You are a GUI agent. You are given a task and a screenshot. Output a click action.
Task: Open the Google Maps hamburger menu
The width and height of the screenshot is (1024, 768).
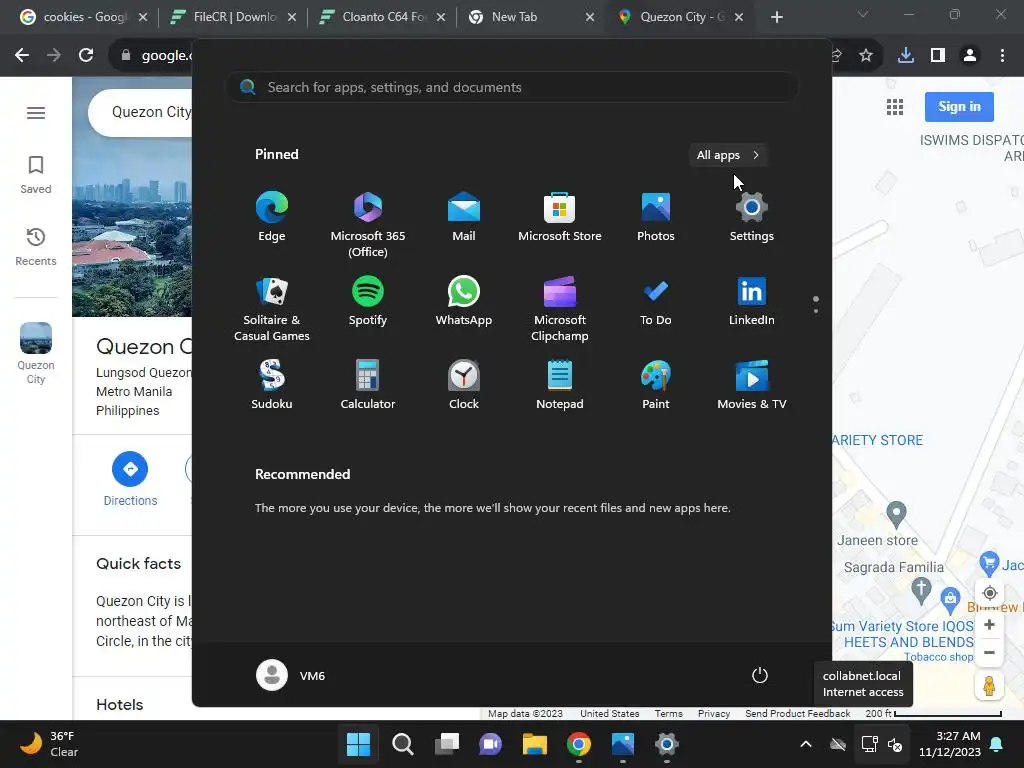[x=36, y=113]
